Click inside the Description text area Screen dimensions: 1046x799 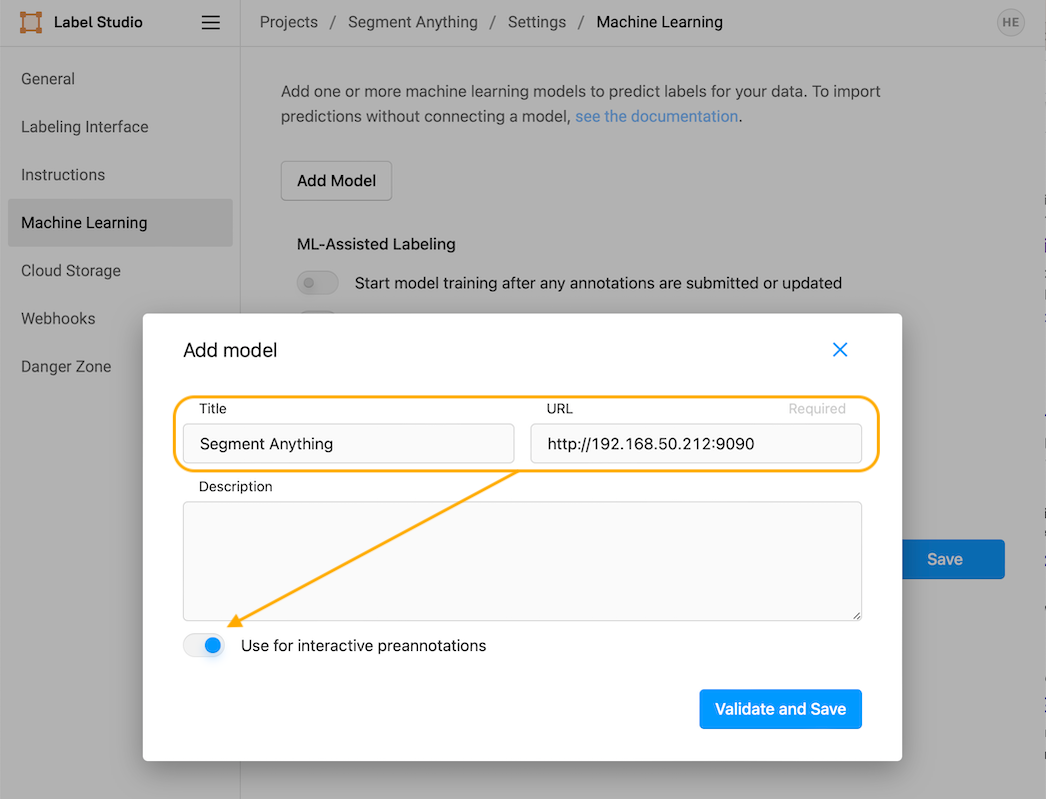[x=521, y=560]
